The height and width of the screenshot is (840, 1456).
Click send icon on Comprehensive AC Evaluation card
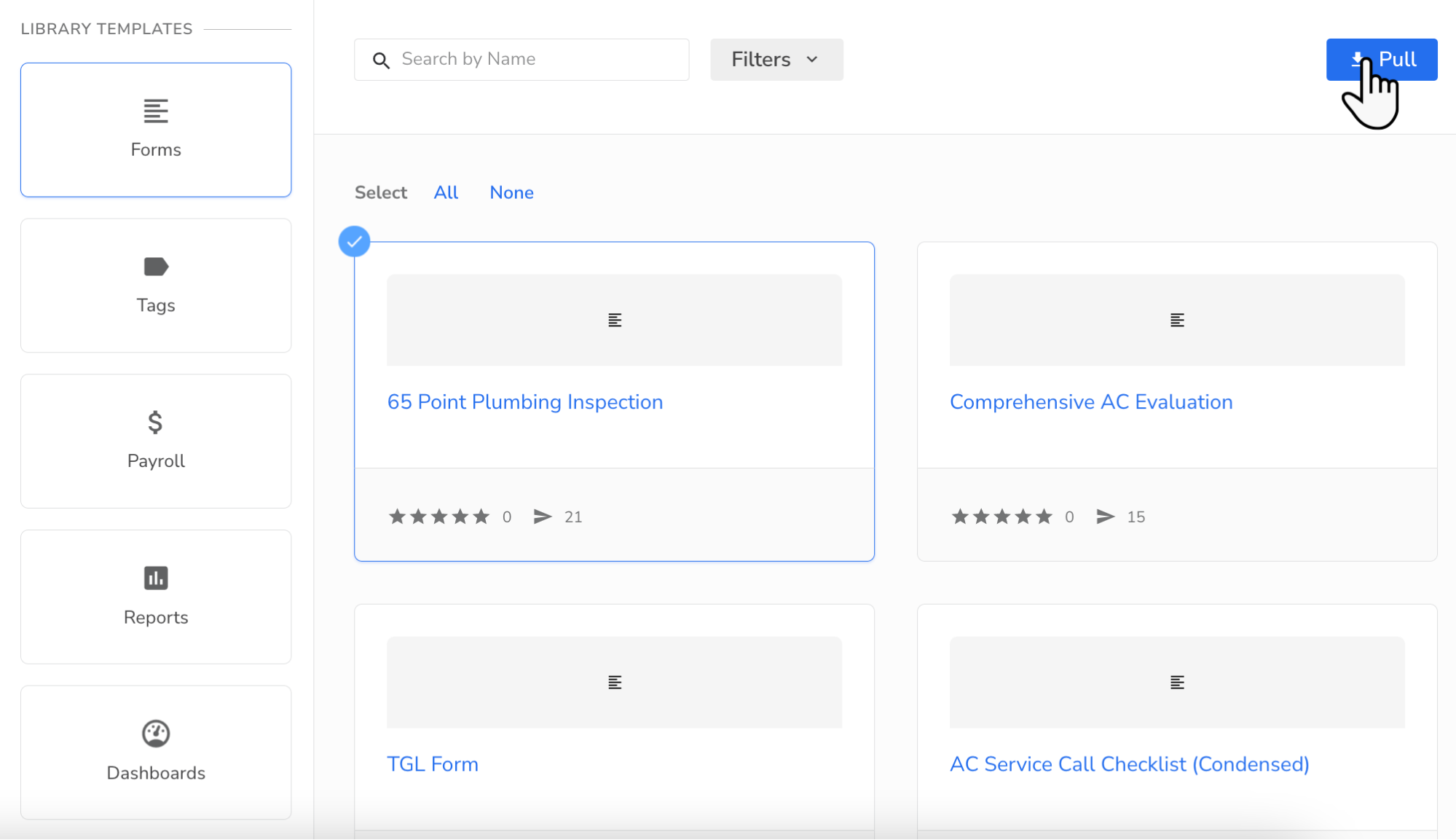click(1105, 517)
